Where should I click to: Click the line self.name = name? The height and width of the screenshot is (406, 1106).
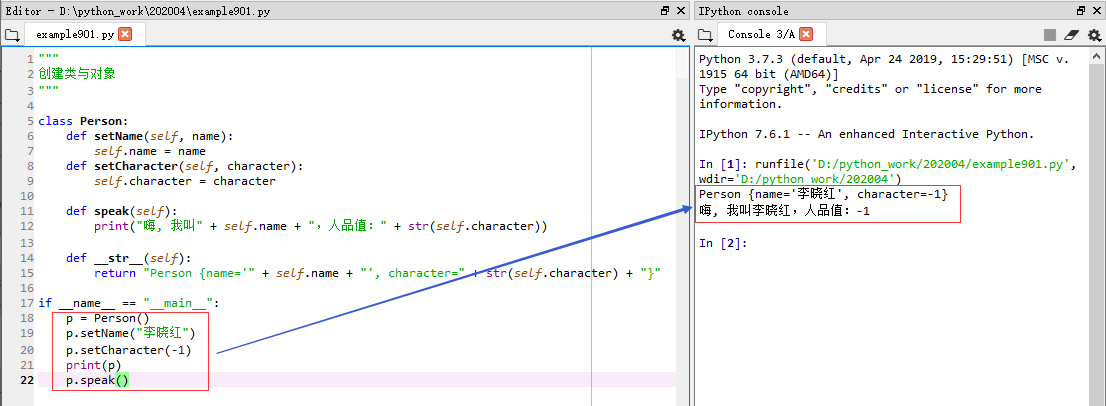click(x=150, y=151)
